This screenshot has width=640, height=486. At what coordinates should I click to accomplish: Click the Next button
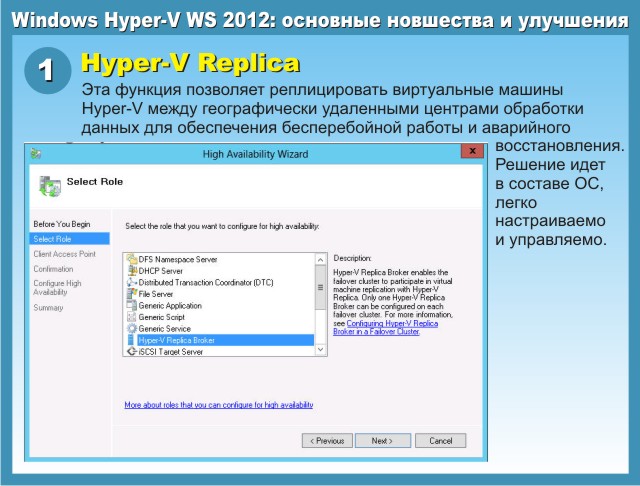point(382,441)
